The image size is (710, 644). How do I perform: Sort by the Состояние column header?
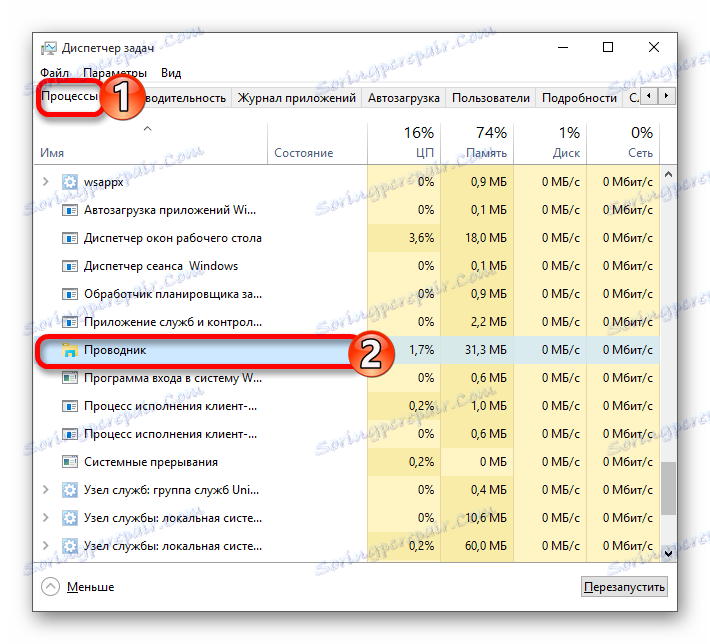click(x=303, y=153)
